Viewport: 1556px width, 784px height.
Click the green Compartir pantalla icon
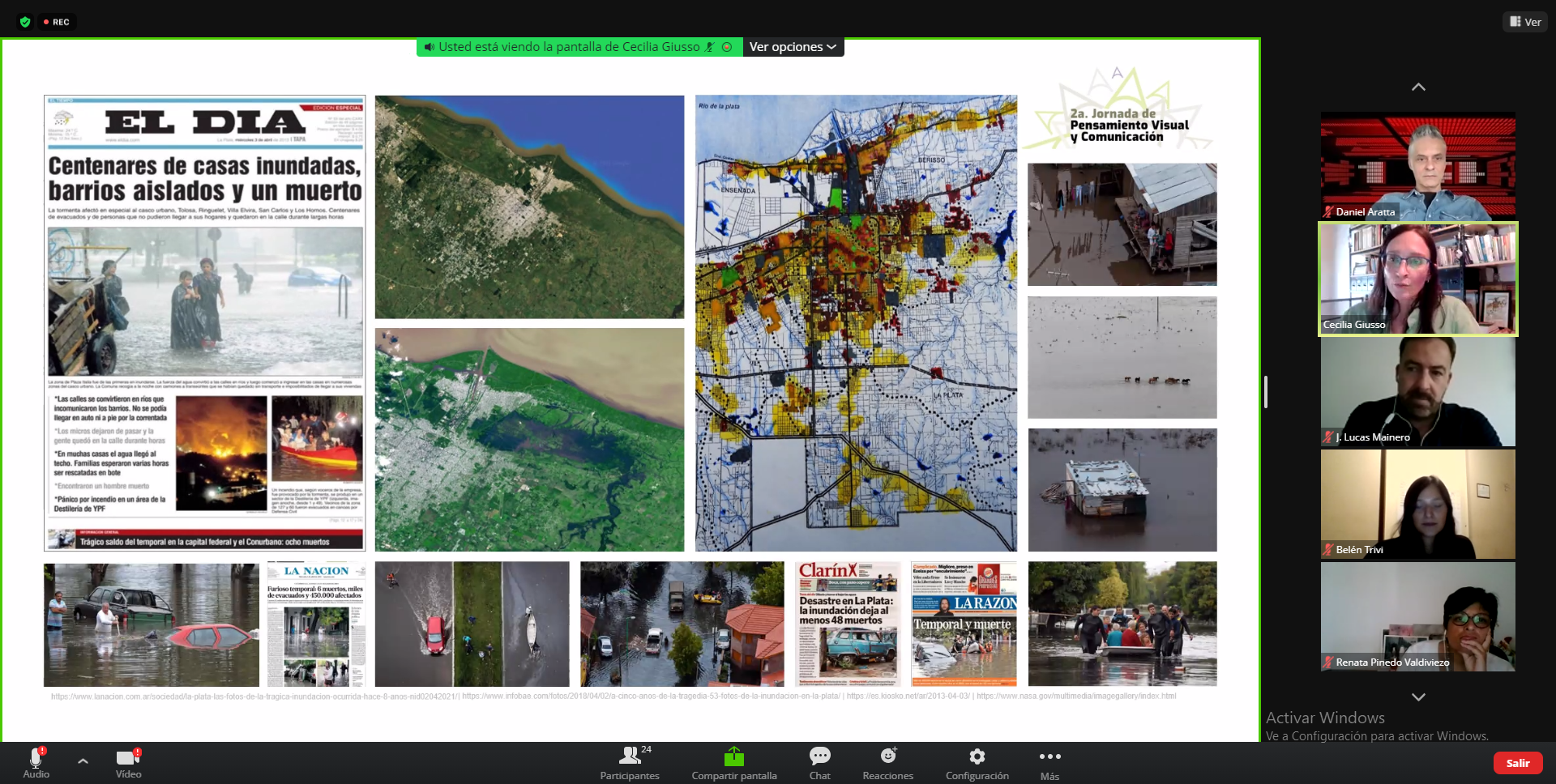(x=734, y=756)
